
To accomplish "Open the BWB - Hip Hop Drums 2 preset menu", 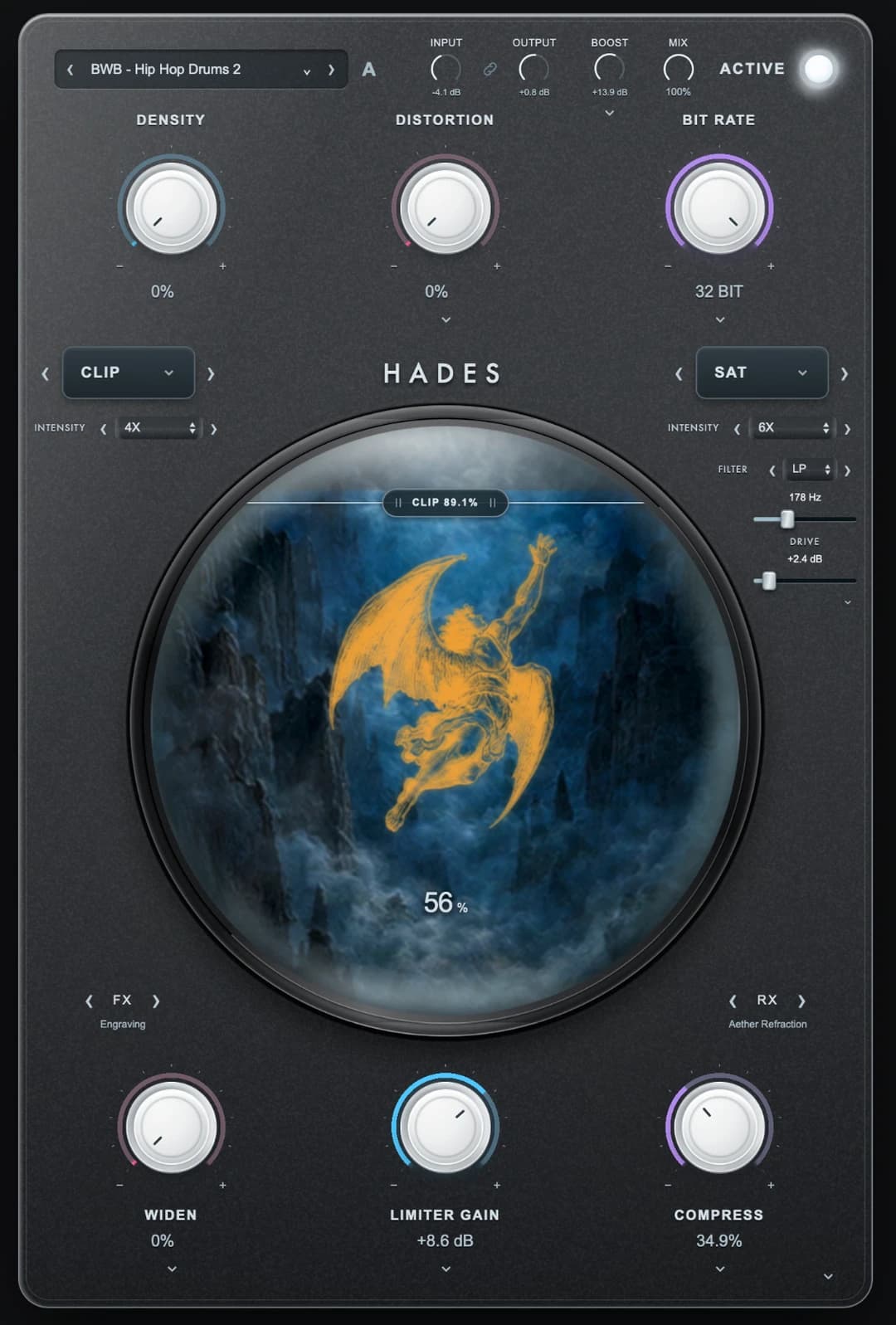I will tap(200, 70).
